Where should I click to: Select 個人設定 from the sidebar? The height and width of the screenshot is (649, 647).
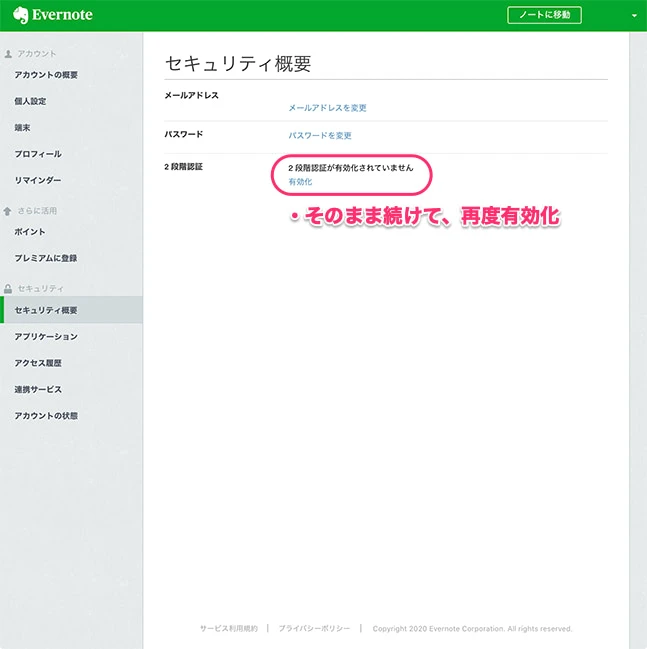point(30,101)
